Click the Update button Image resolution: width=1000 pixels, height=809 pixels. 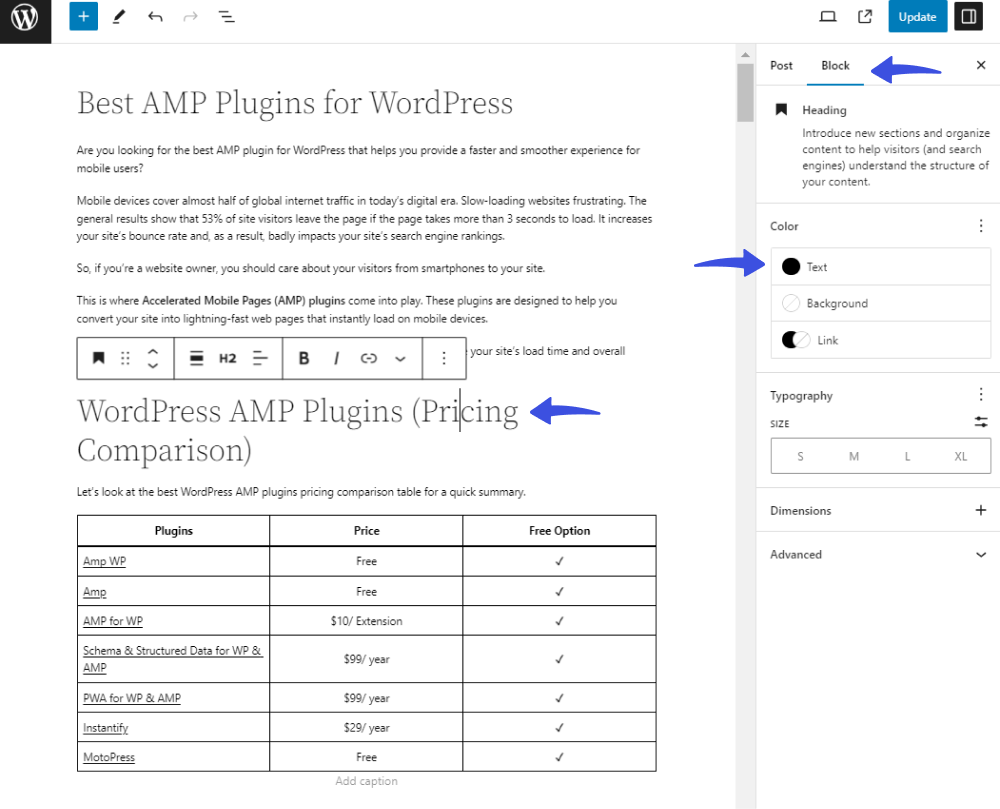[x=917, y=17]
